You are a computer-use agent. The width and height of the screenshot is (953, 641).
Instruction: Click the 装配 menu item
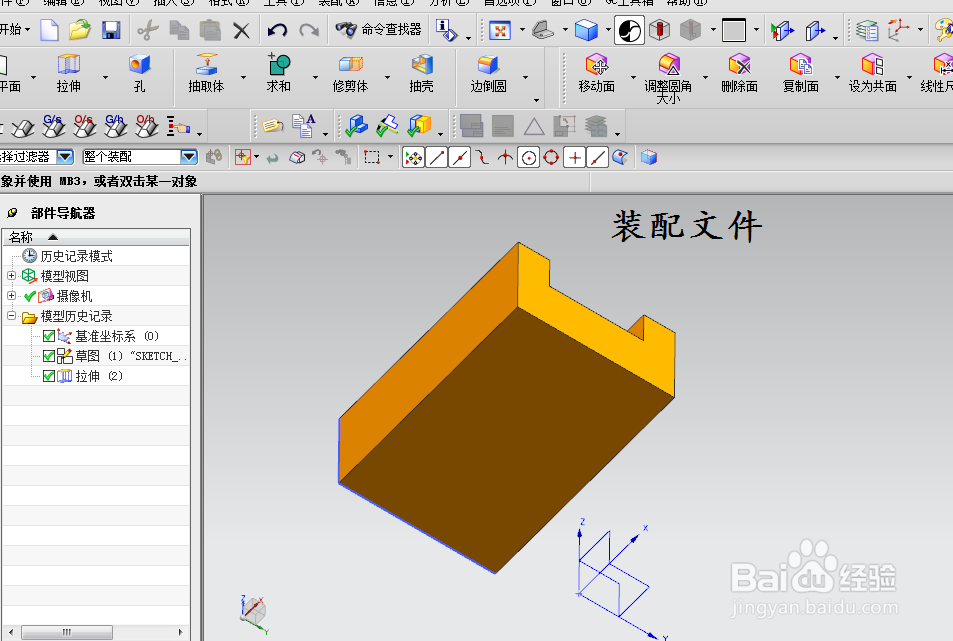point(331,4)
